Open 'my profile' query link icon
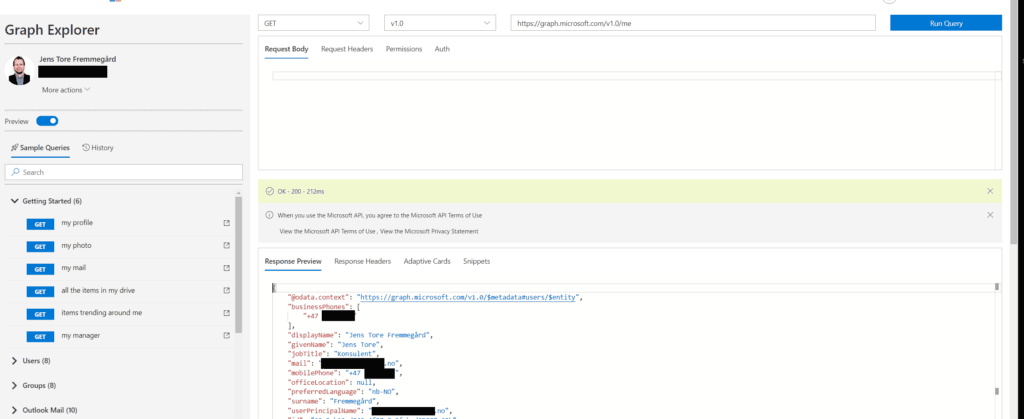Screen dimensions: 1024x419 [x=227, y=223]
